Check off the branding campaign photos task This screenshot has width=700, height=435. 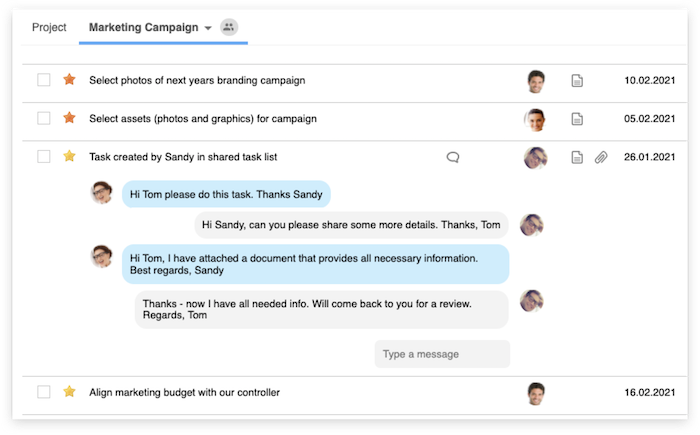pos(44,80)
